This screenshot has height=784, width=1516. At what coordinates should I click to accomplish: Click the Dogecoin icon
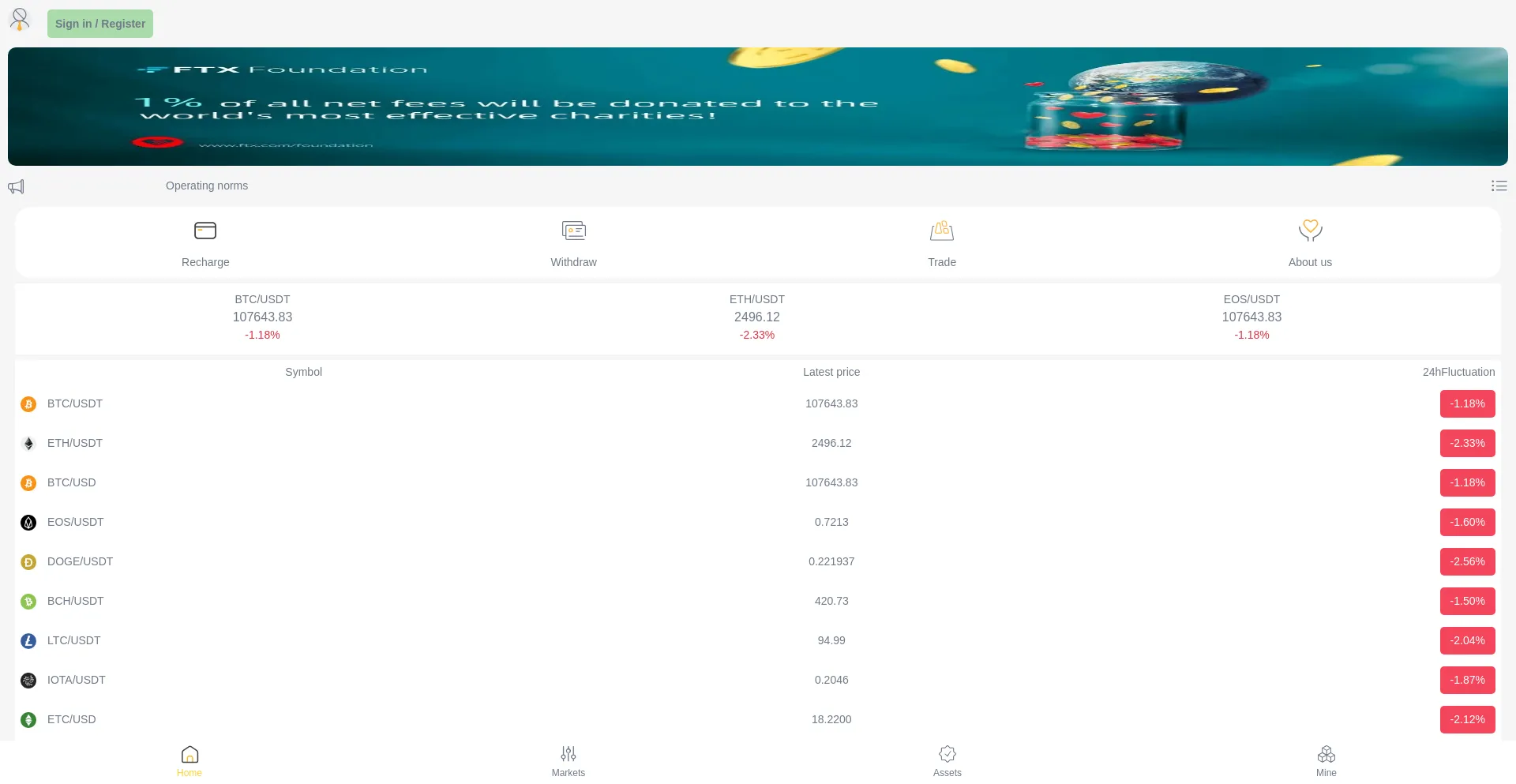click(x=28, y=562)
